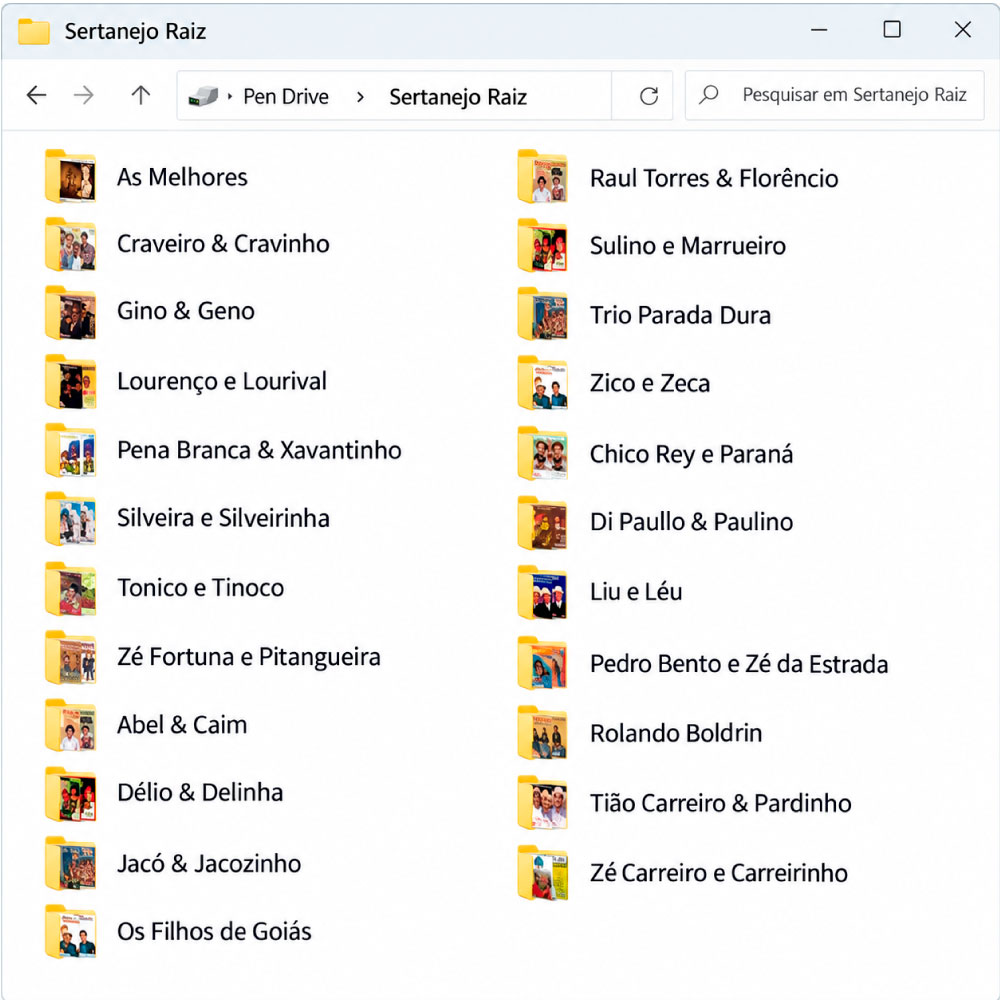Select Os Filhos de Goiás folder icon
Image resolution: width=1000 pixels, height=1000 pixels.
(x=70, y=932)
